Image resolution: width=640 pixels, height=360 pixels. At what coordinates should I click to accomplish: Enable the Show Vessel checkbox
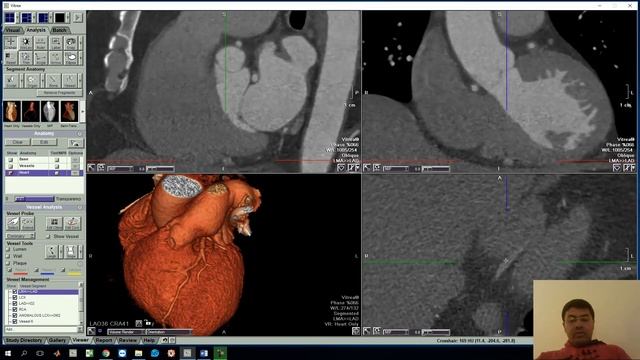click(49, 236)
